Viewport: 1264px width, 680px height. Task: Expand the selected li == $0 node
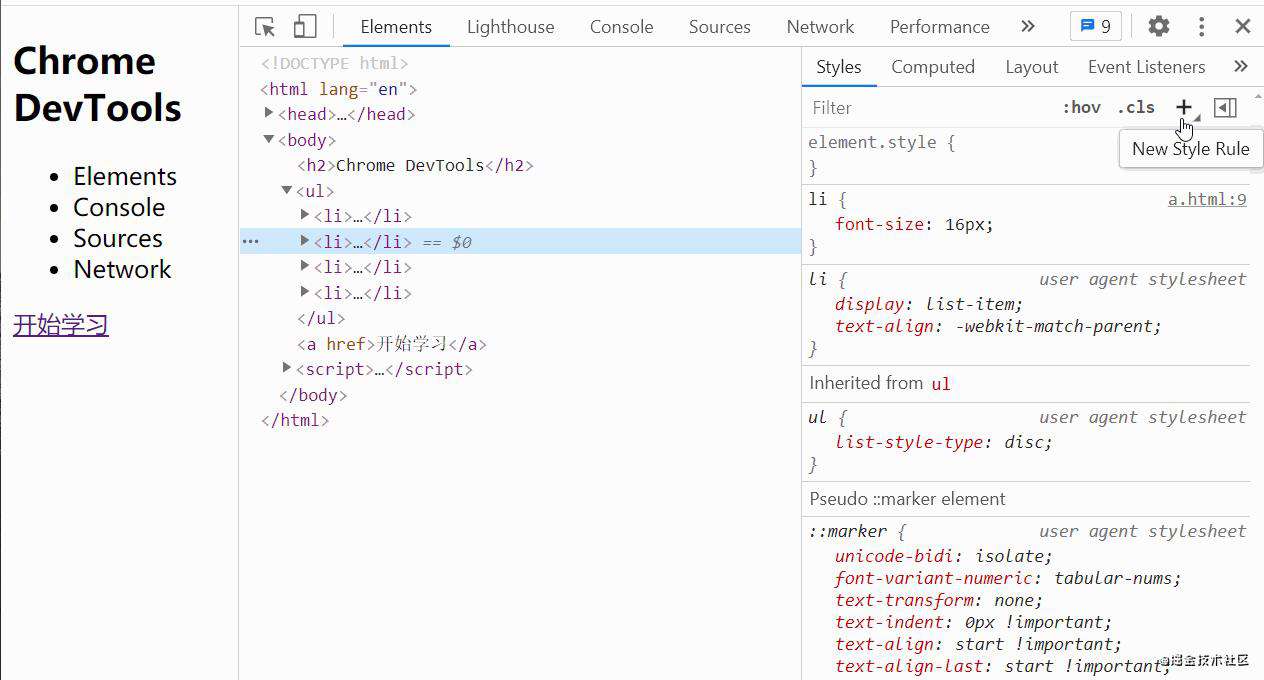(x=305, y=241)
